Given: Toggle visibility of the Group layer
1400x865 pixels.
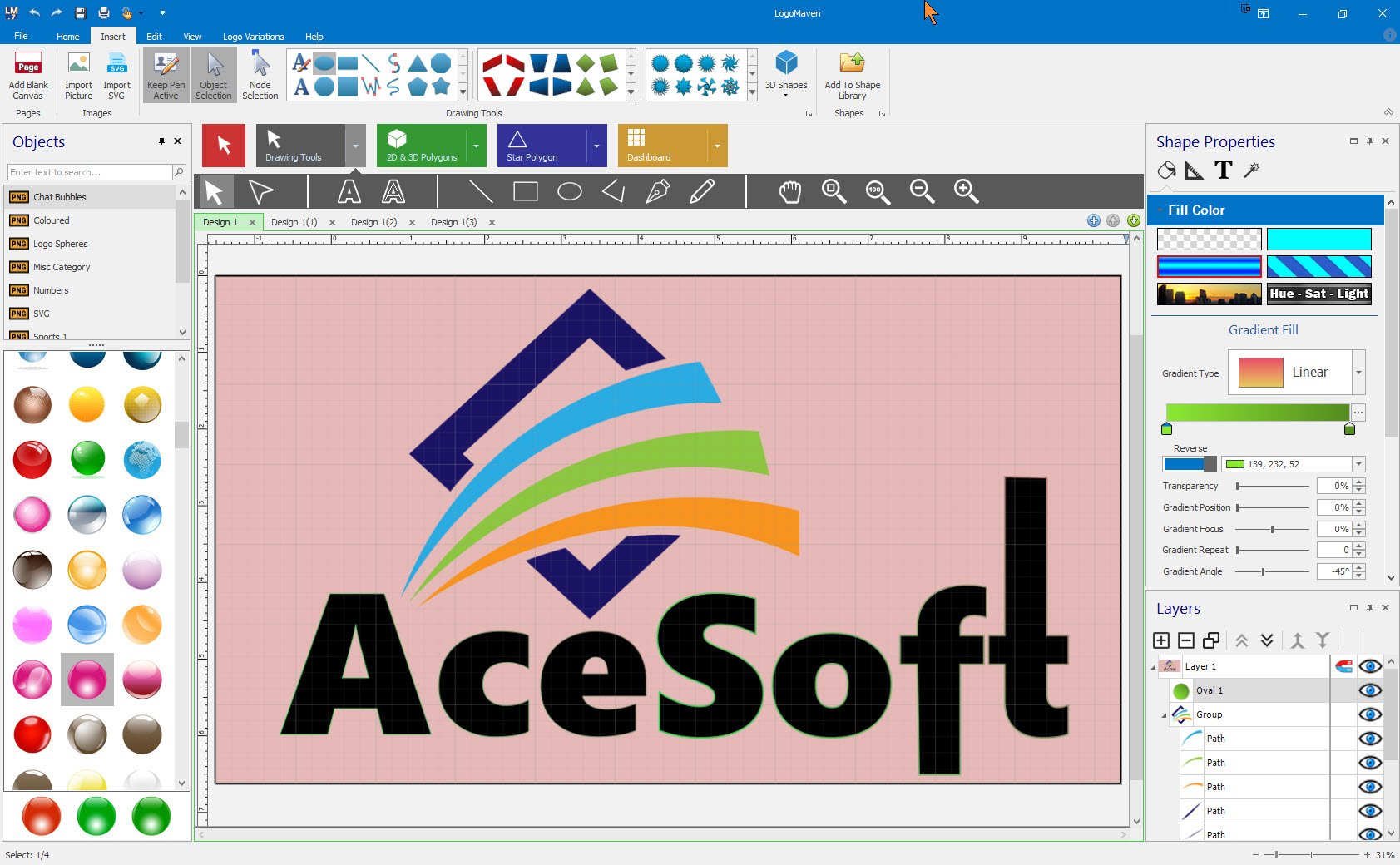Looking at the screenshot, I should click(x=1369, y=714).
